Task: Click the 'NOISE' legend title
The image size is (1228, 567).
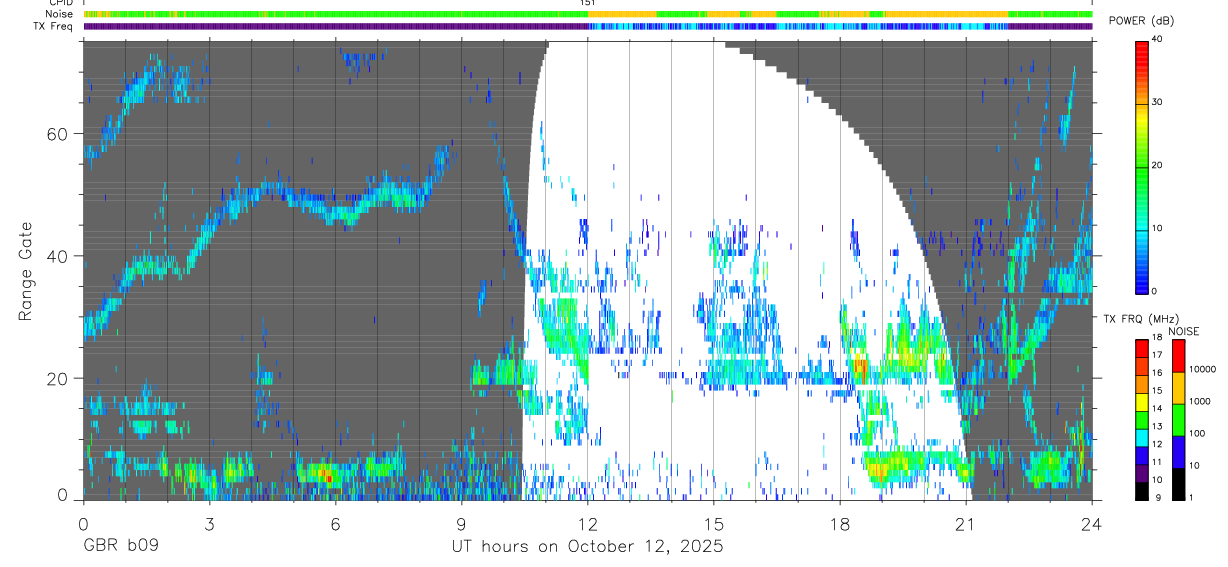Action: [x=1183, y=331]
